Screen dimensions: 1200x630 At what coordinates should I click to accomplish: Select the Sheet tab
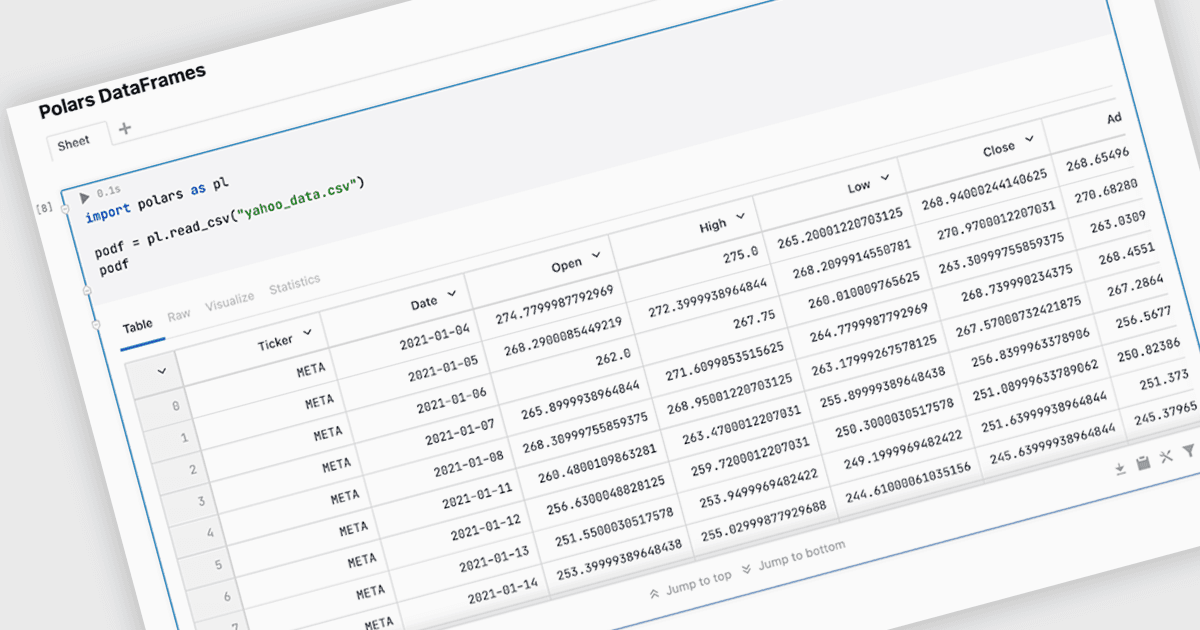[x=74, y=144]
